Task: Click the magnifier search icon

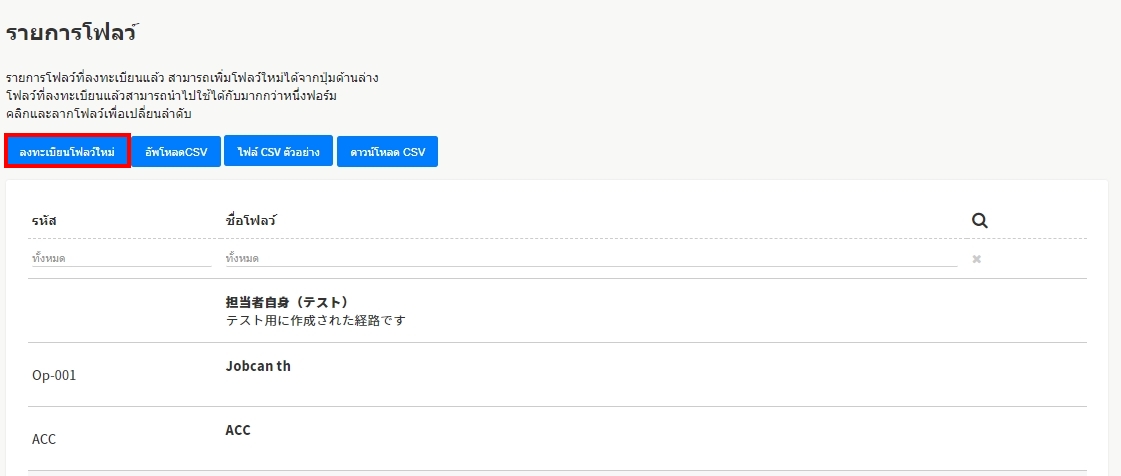Action: point(979,221)
